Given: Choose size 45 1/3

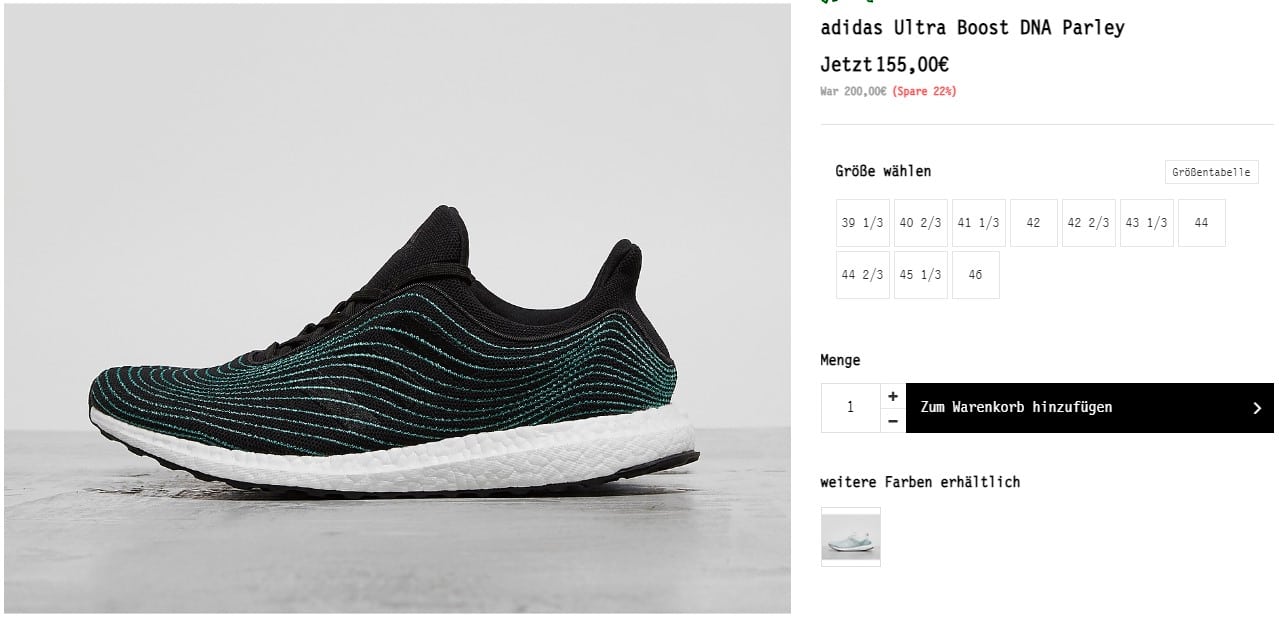Looking at the screenshot, I should [920, 275].
